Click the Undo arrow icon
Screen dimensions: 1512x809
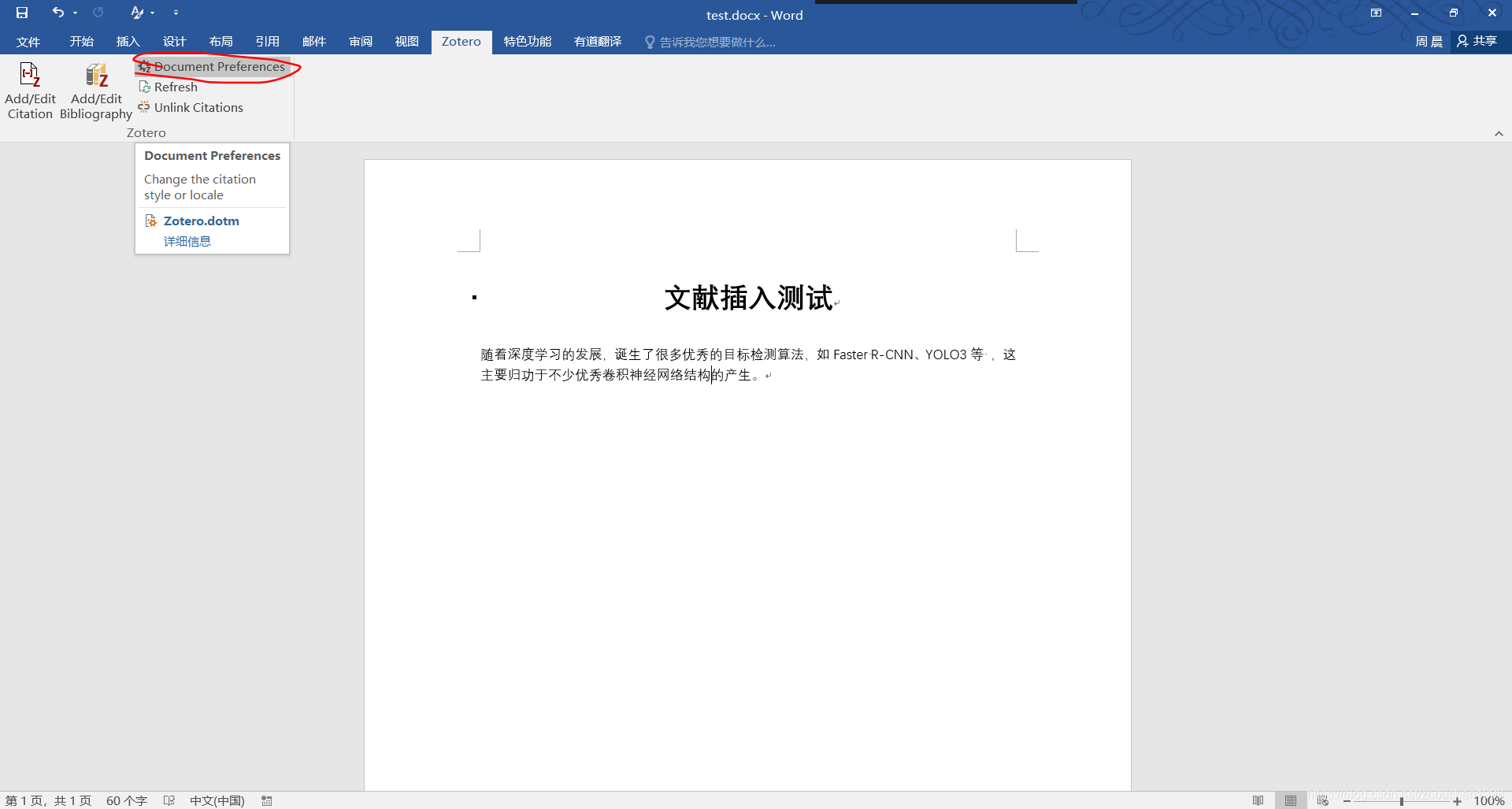tap(57, 13)
